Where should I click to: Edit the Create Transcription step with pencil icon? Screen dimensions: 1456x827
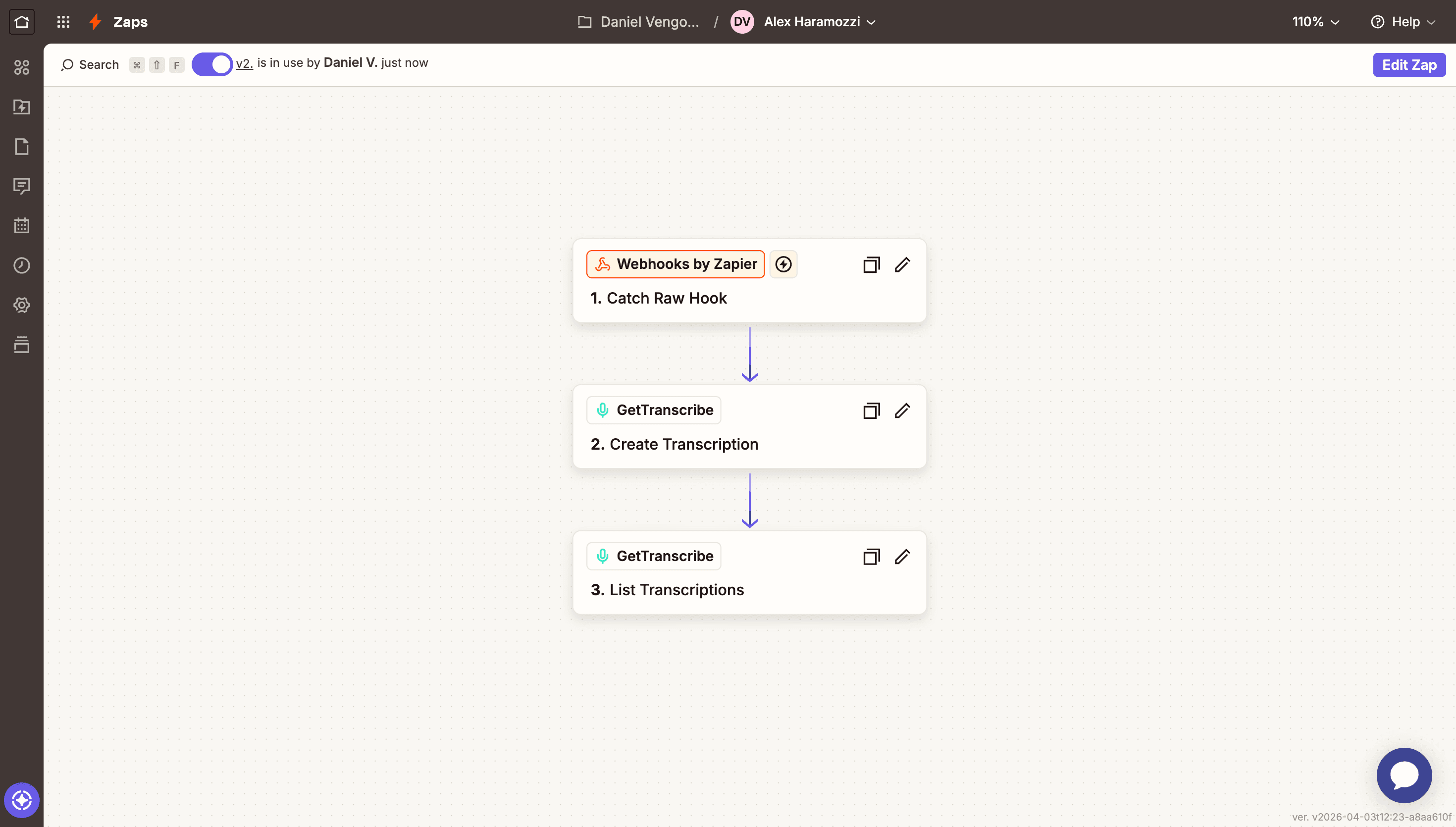[902, 410]
